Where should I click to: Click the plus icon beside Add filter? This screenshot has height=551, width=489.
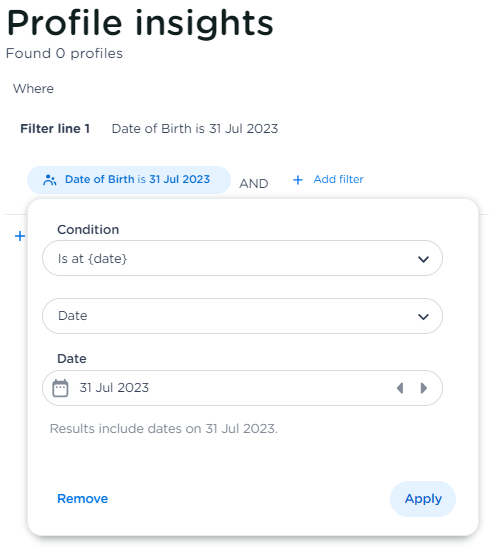pyautogui.click(x=298, y=180)
